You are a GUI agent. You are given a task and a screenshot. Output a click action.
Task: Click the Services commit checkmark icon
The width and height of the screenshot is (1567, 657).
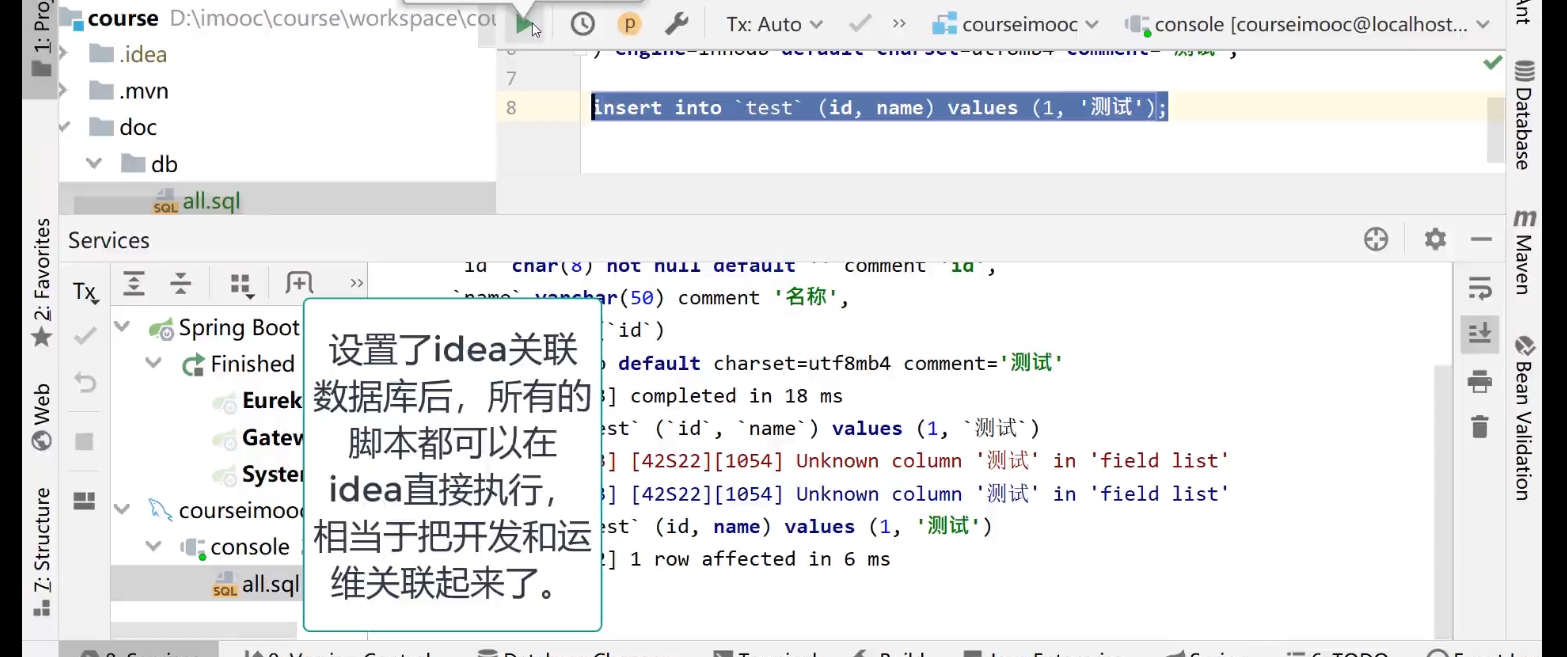85,336
